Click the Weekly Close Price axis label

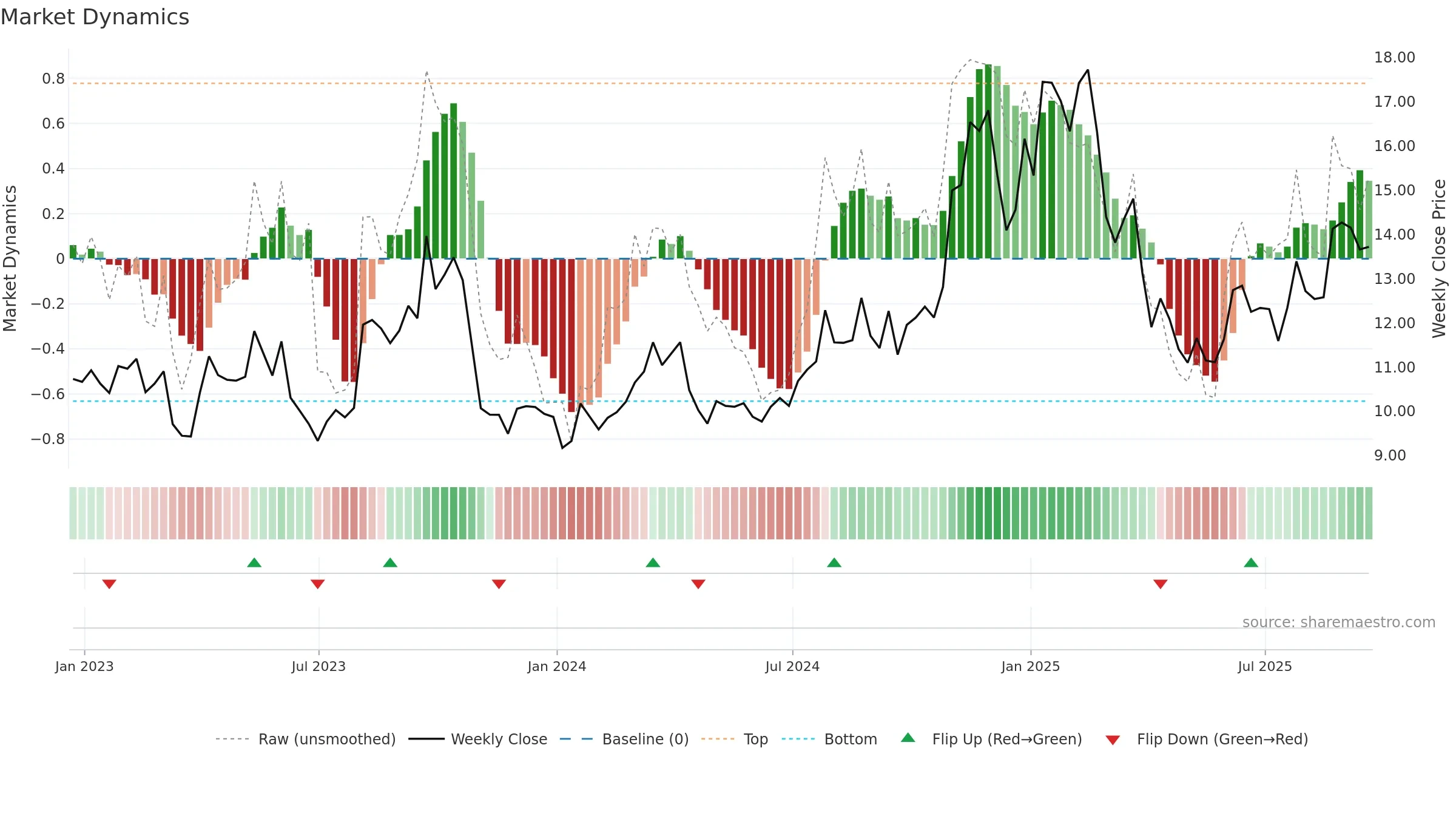[1439, 258]
